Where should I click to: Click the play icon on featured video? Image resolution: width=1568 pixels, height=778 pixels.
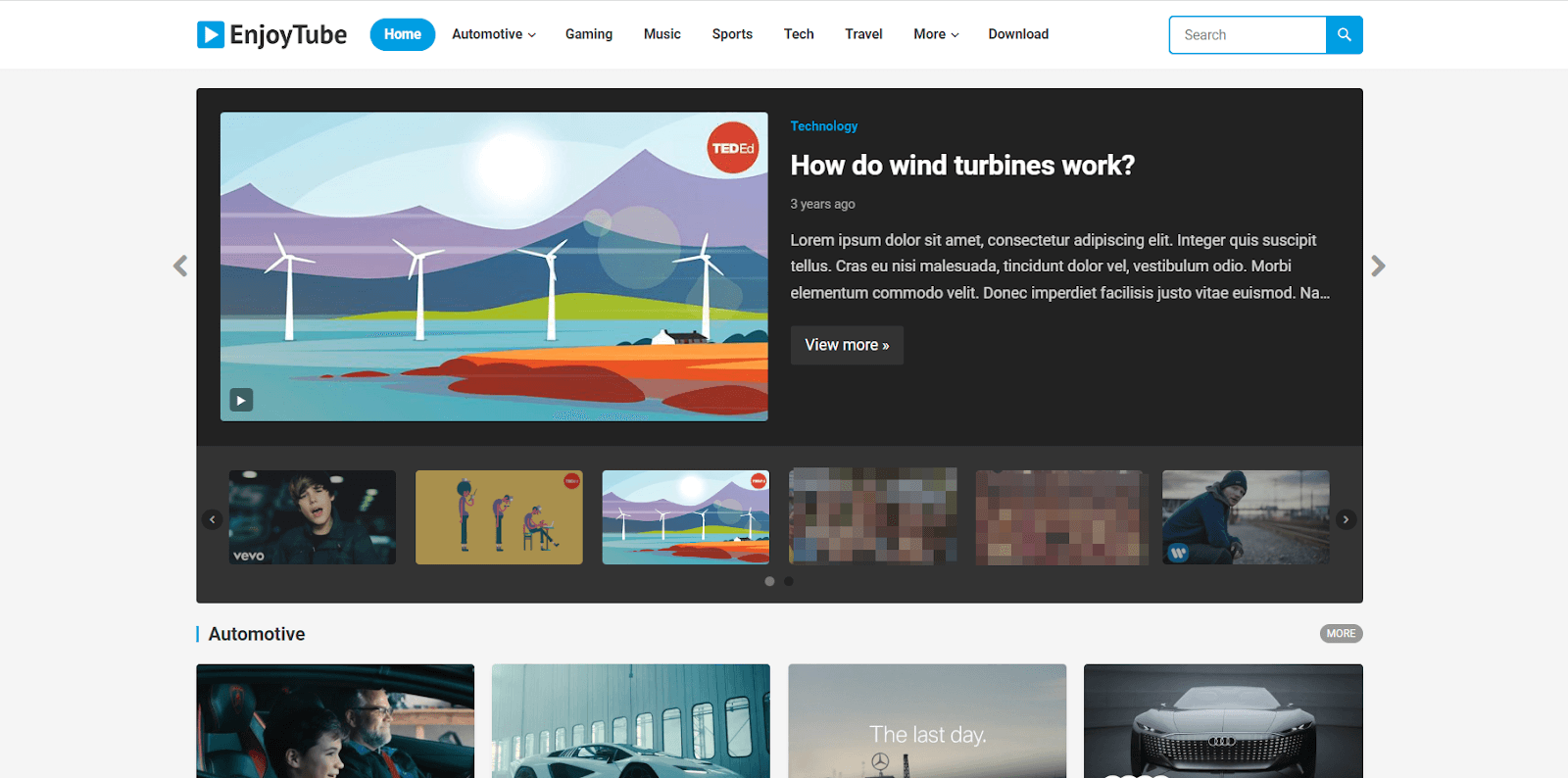tap(241, 400)
